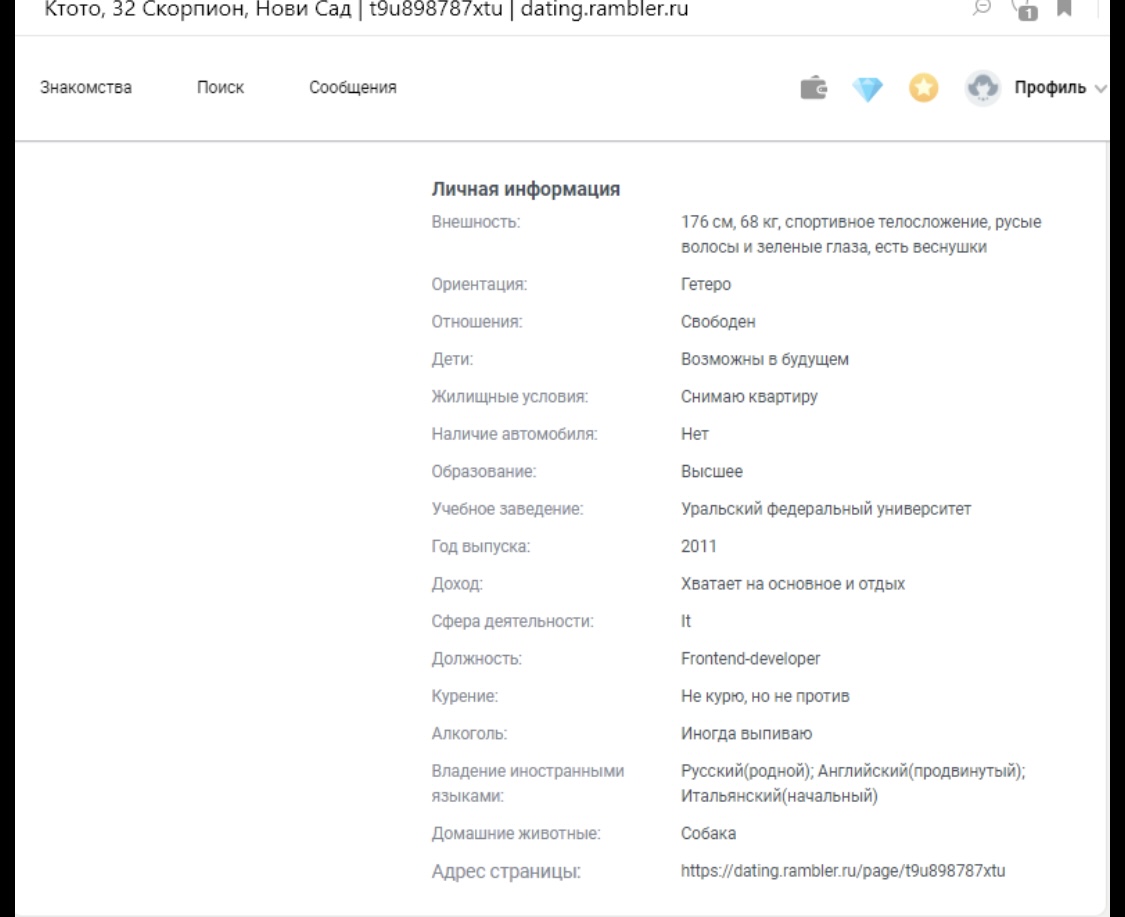1125x917 pixels.
Task: Click the gold star icon
Action: pos(924,88)
